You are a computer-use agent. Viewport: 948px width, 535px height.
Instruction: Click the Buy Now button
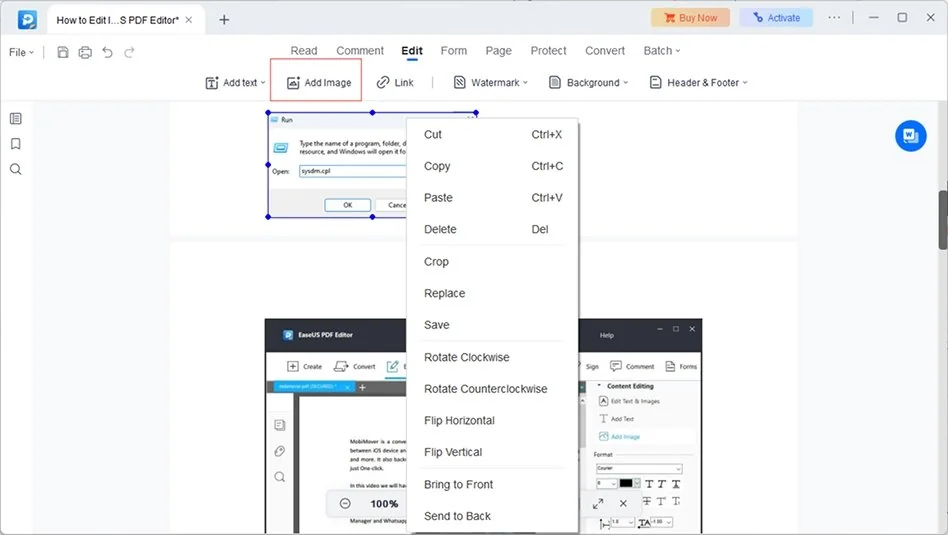tap(690, 18)
